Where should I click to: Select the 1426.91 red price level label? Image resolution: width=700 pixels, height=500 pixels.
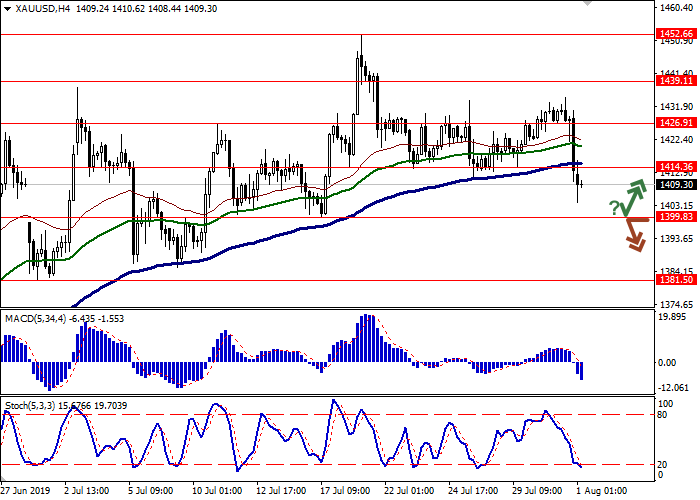676,124
